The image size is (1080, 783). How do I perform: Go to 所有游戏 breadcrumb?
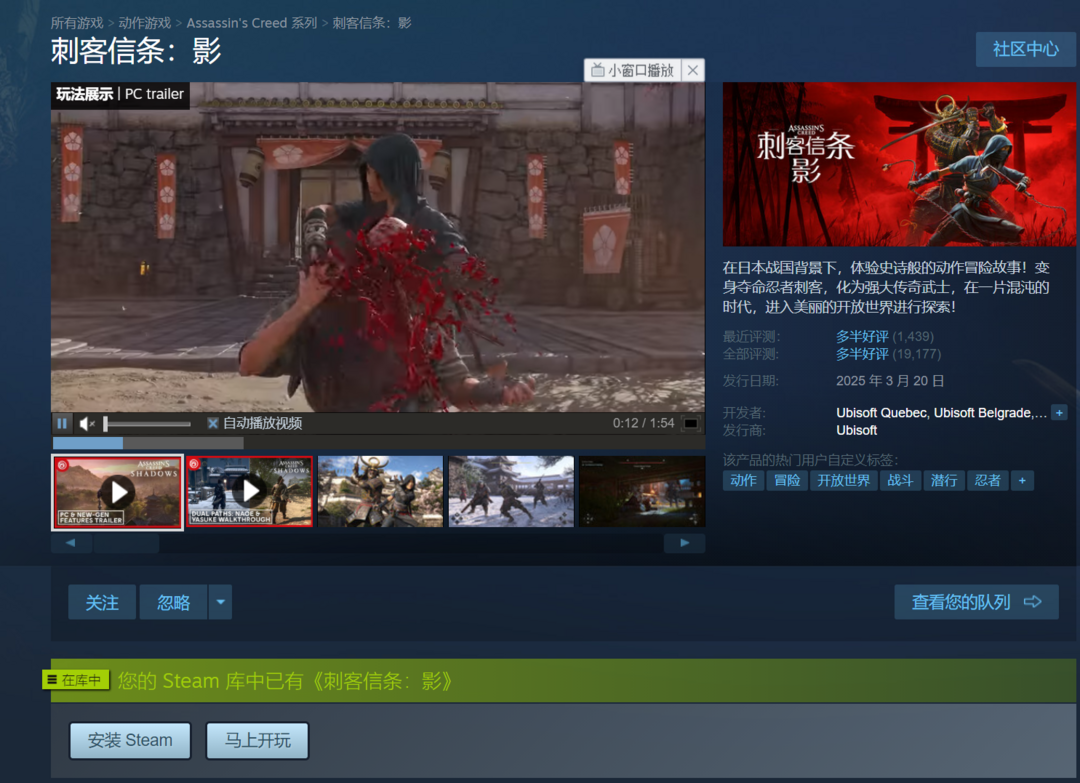(76, 23)
